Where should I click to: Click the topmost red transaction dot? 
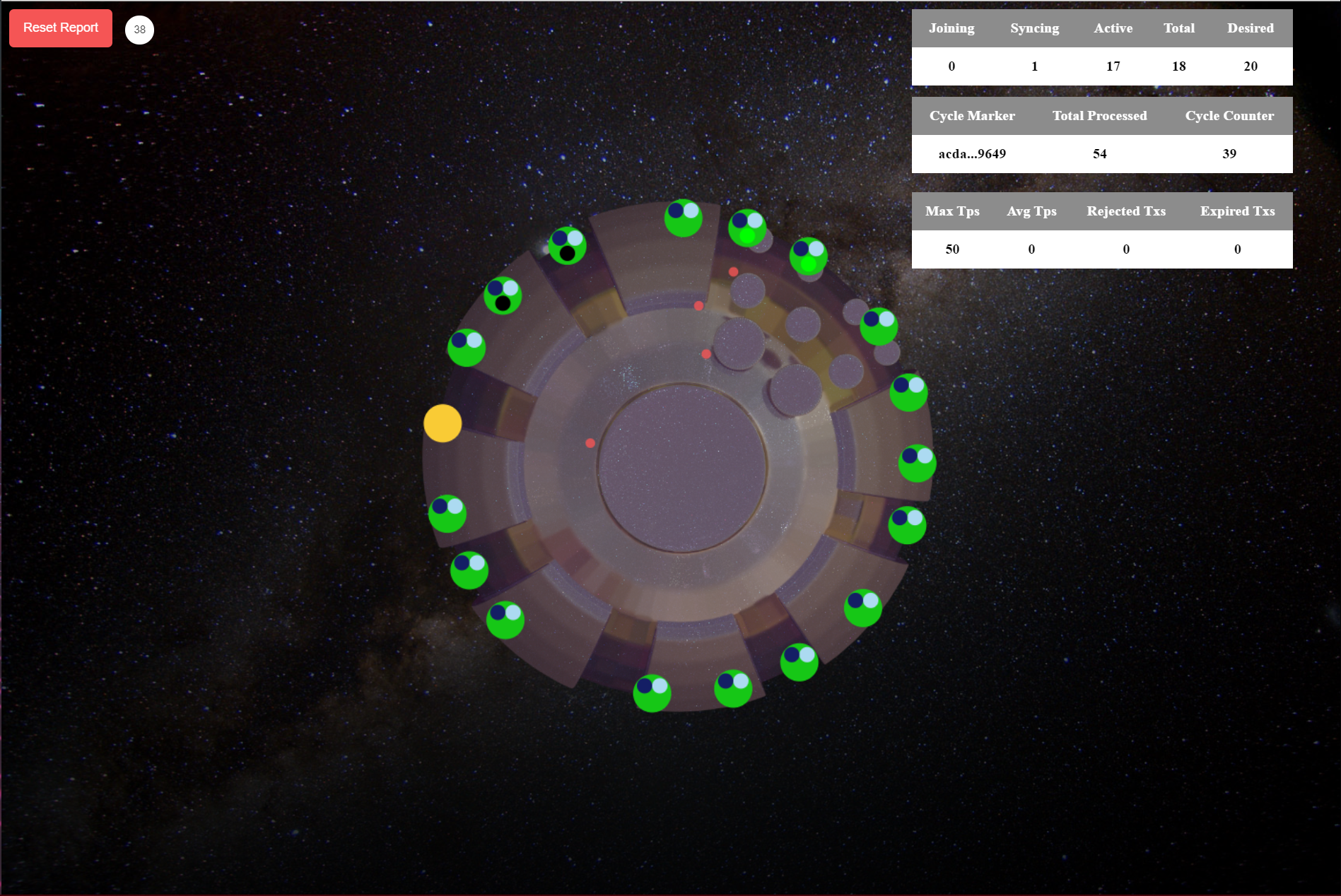point(733,272)
